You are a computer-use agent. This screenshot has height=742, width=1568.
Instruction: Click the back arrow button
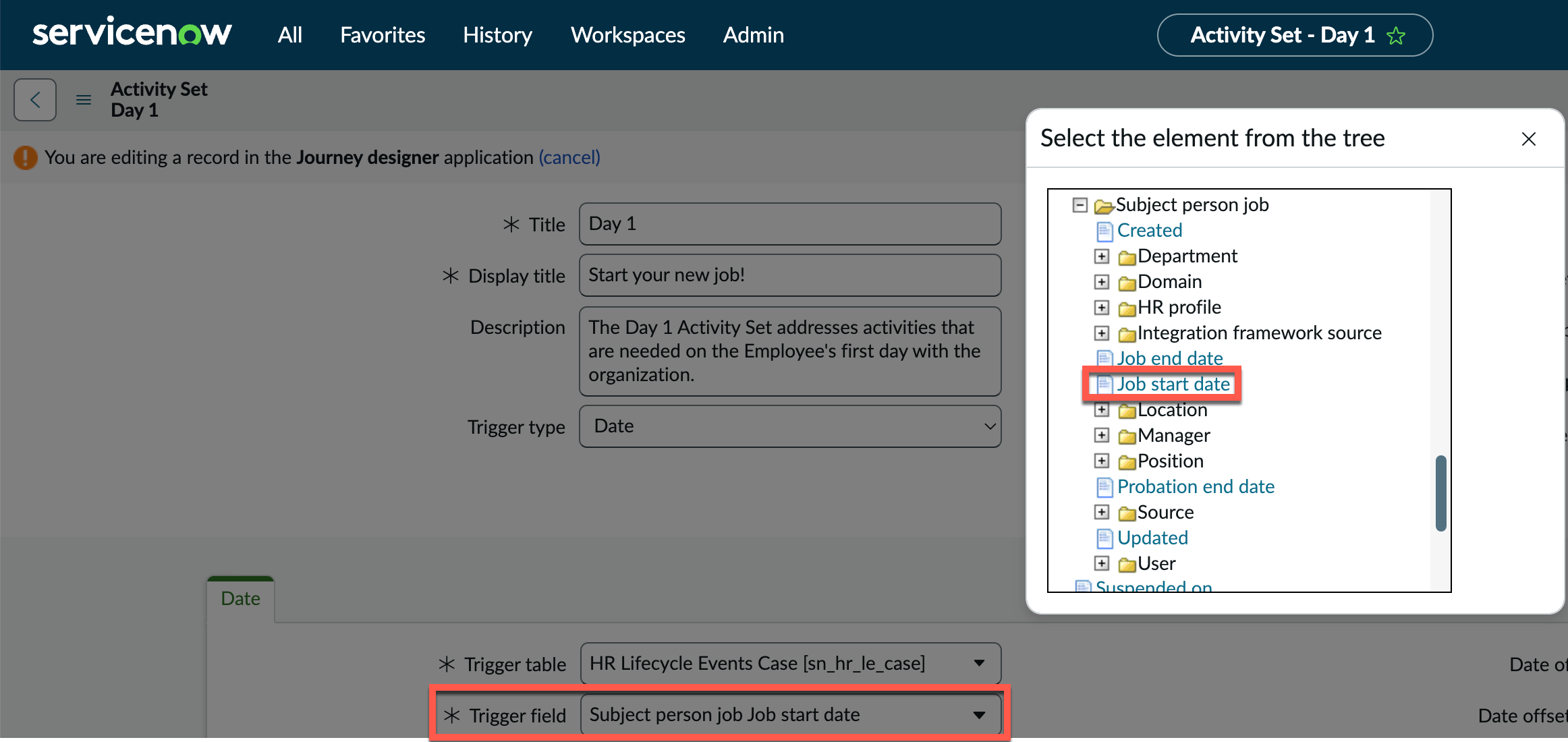(x=35, y=100)
